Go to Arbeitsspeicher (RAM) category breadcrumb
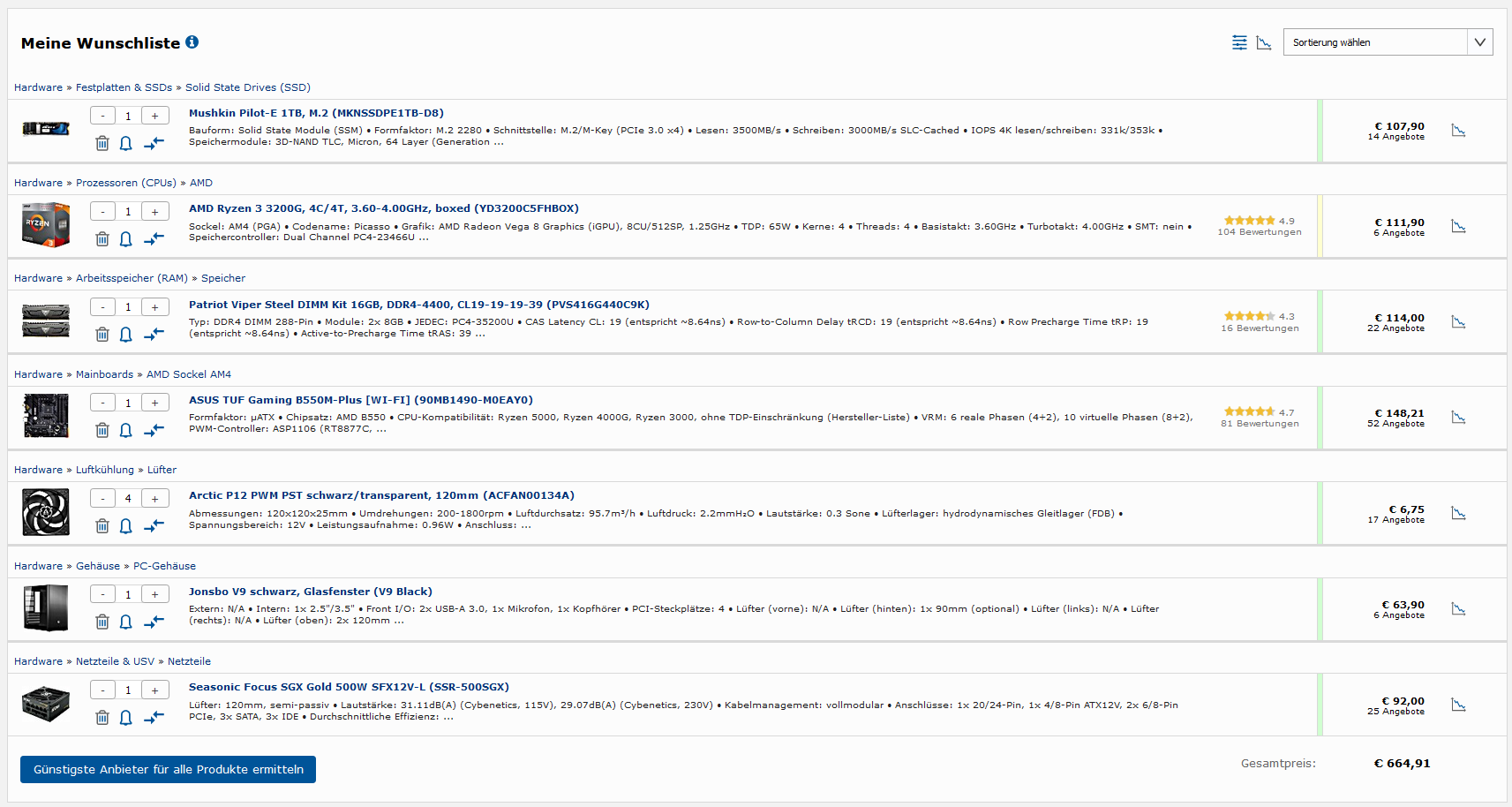The image size is (1512, 807). tap(132, 278)
